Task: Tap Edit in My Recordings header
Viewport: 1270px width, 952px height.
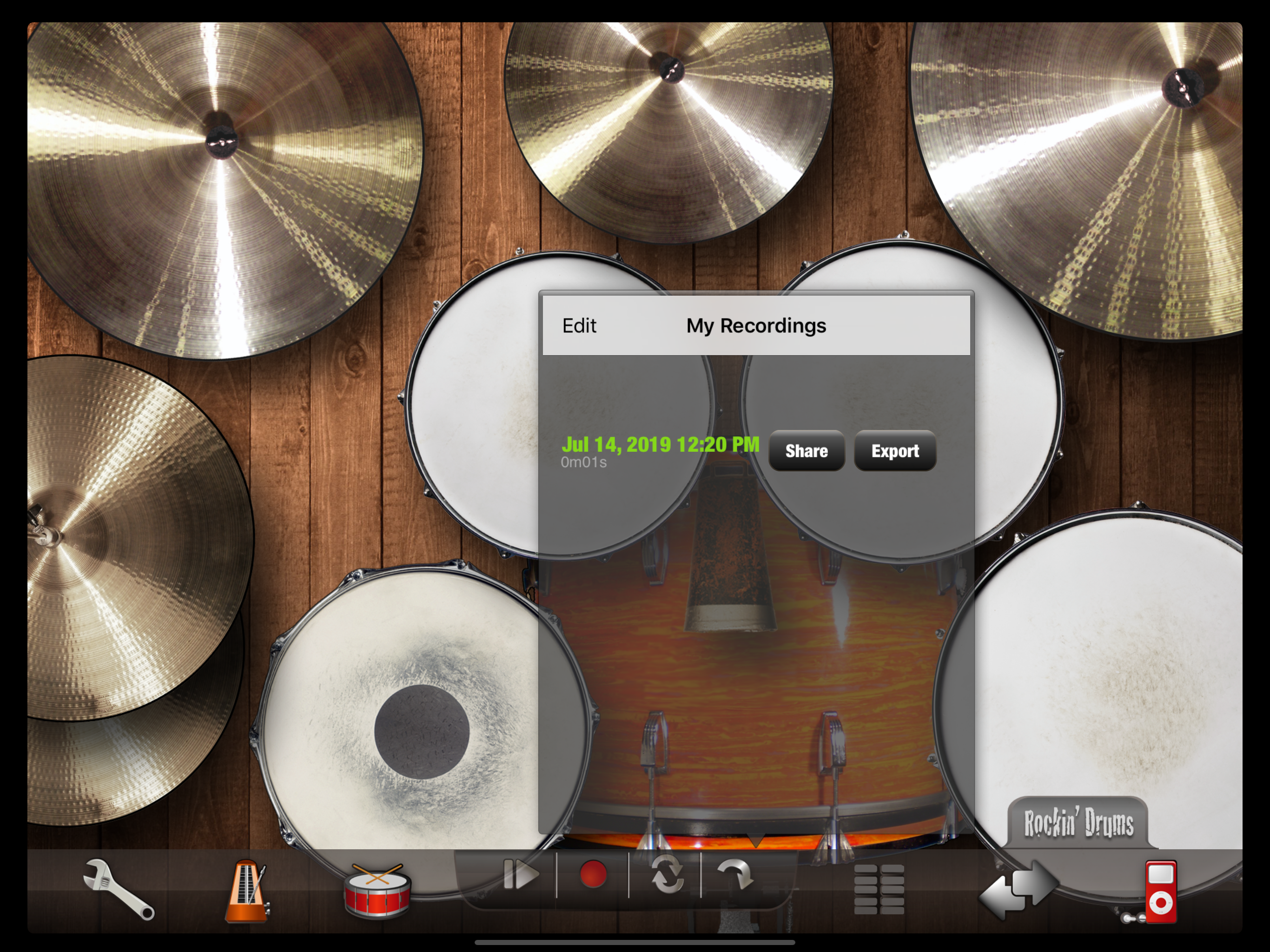Action: click(x=579, y=325)
